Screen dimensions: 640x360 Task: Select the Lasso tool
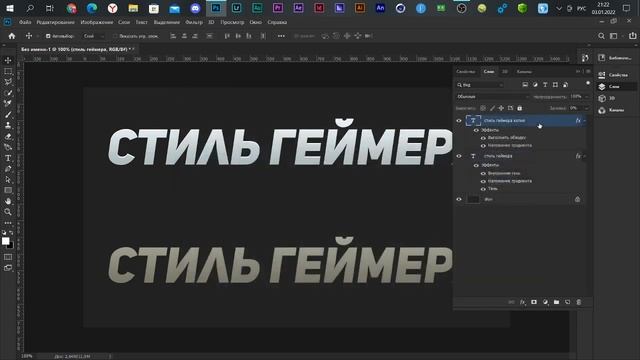pyautogui.click(x=8, y=82)
